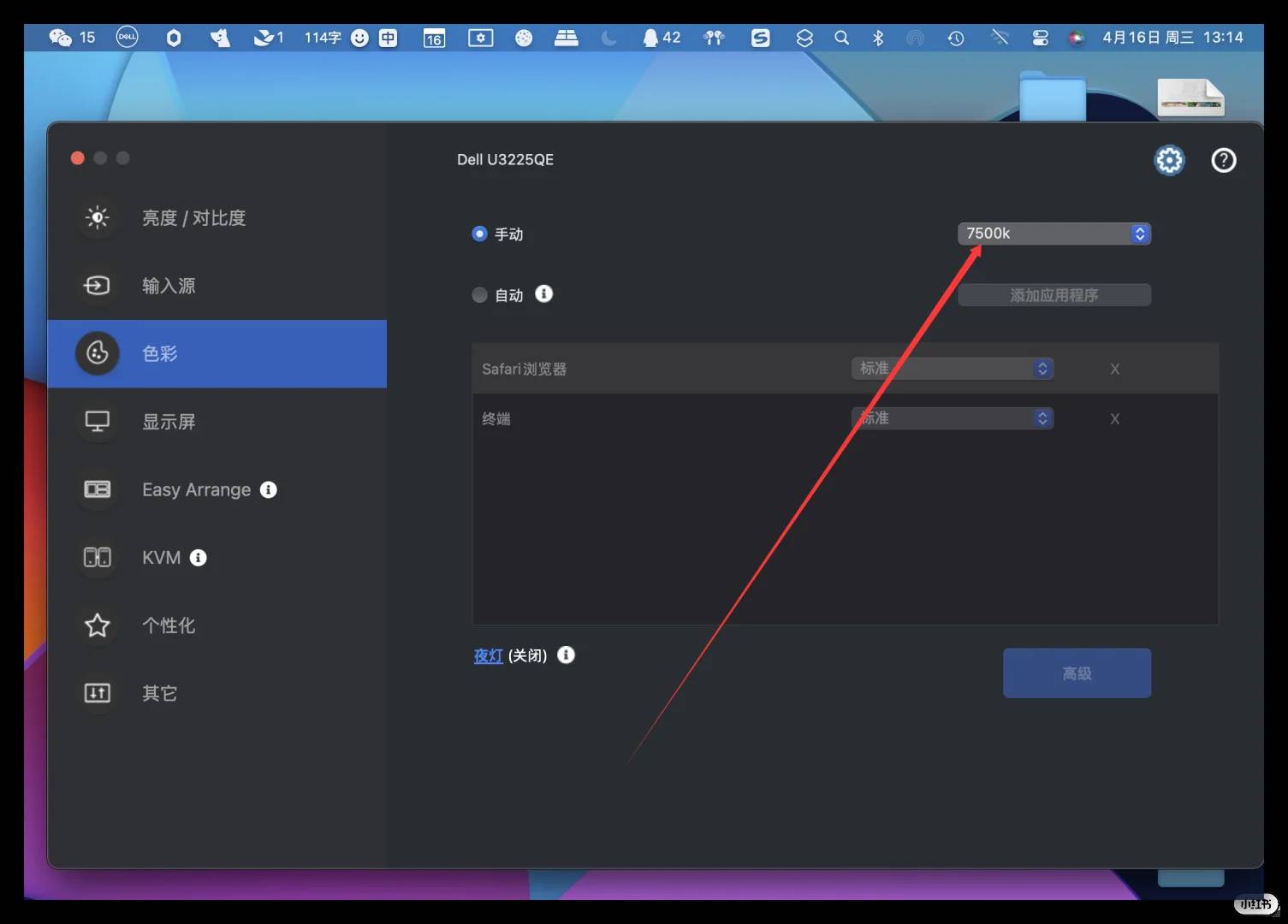Switch to 输入源 section
The image size is (1288, 924).
169,286
